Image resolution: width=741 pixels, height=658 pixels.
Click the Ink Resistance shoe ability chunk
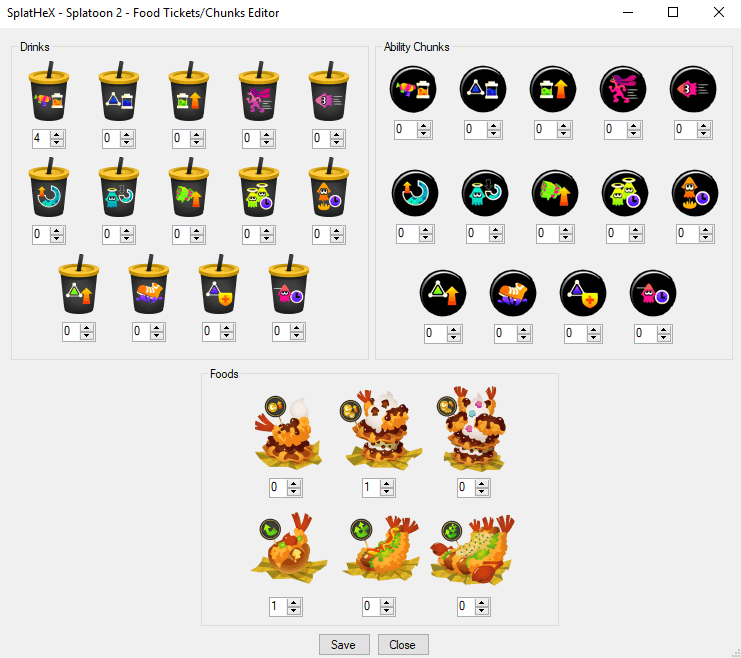pos(513,293)
